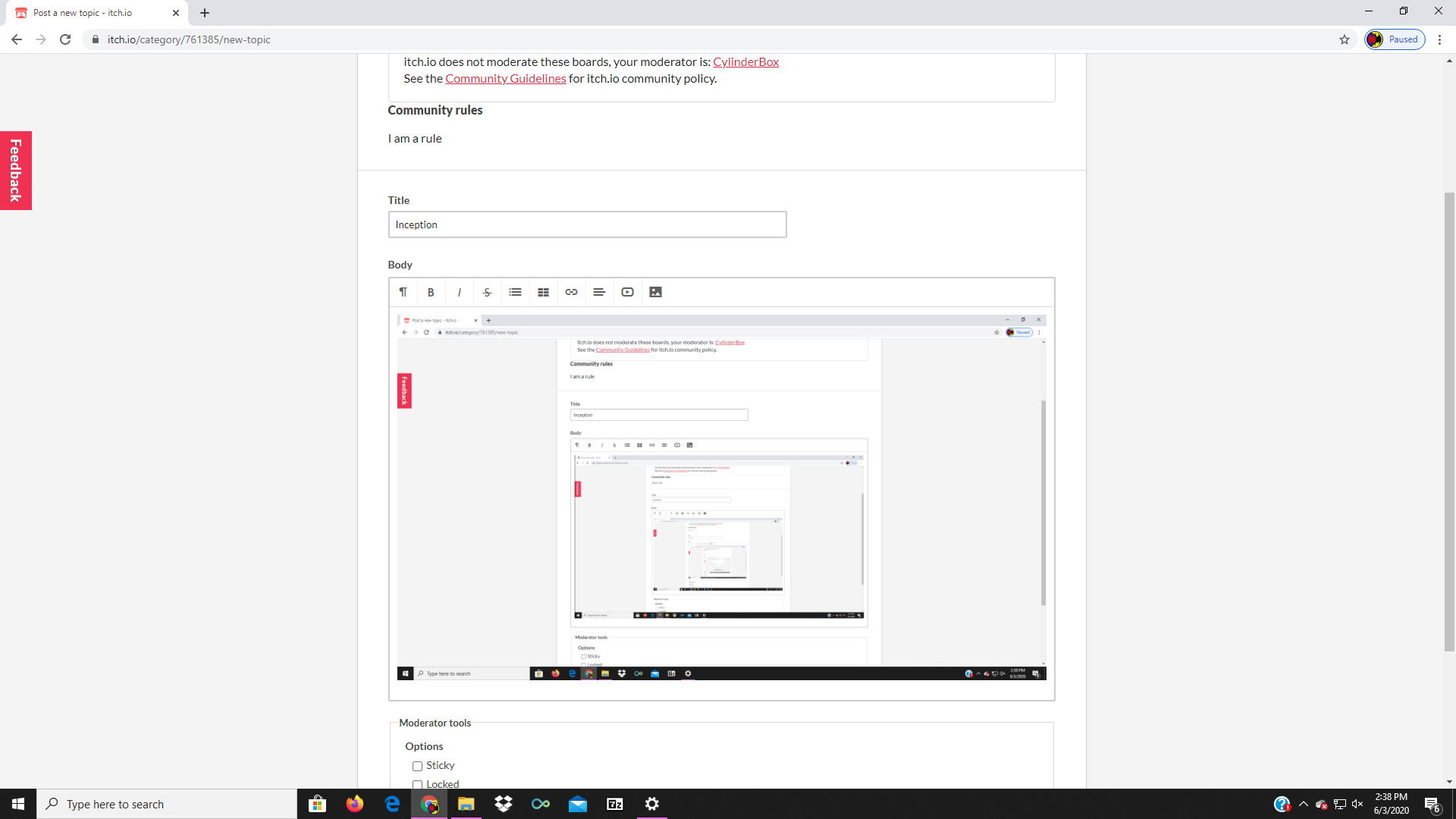Launch Firefox from the taskbar
The height and width of the screenshot is (819, 1456).
[x=354, y=804]
